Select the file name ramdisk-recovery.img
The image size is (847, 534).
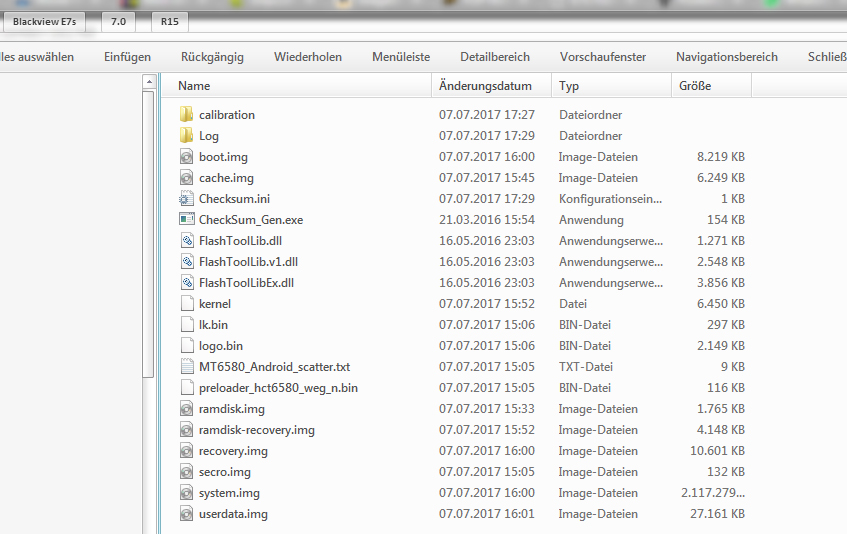[257, 430]
